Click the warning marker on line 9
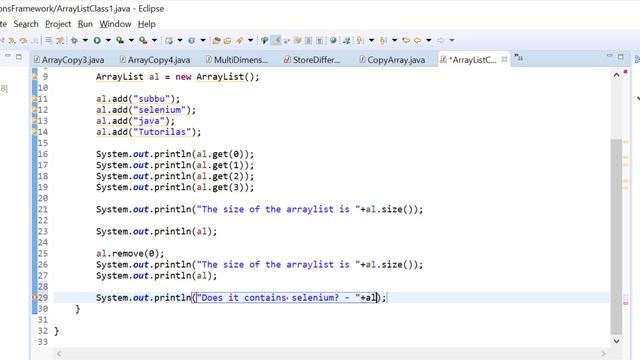The width and height of the screenshot is (640, 360). pos(35,76)
